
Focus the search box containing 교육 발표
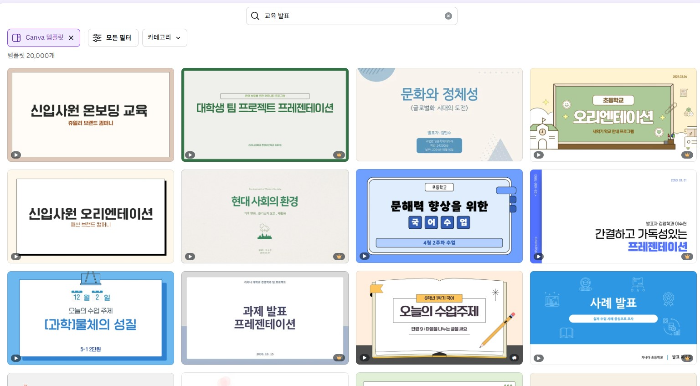(x=352, y=16)
